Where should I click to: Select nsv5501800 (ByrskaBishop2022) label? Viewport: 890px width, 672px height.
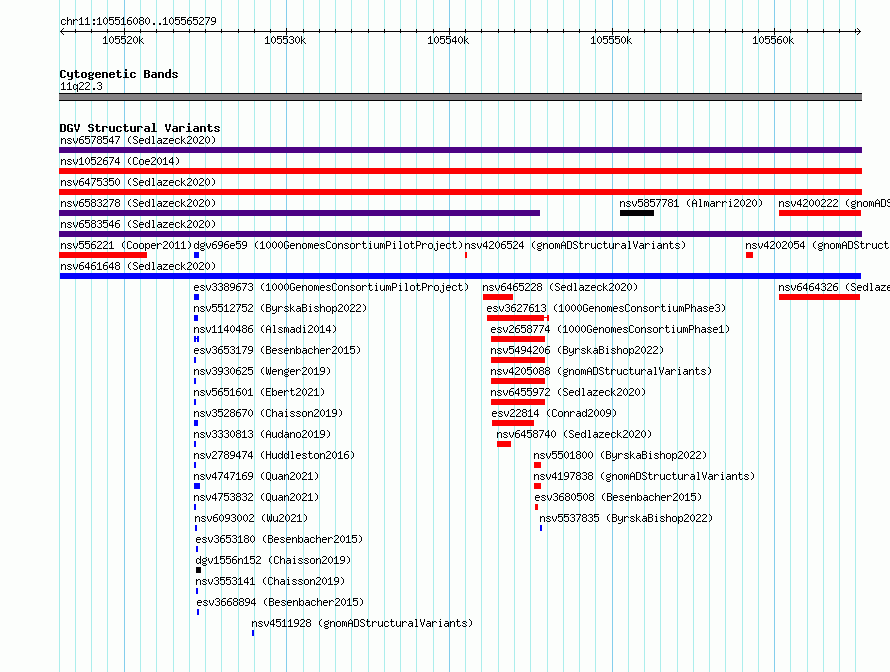[x=620, y=455]
